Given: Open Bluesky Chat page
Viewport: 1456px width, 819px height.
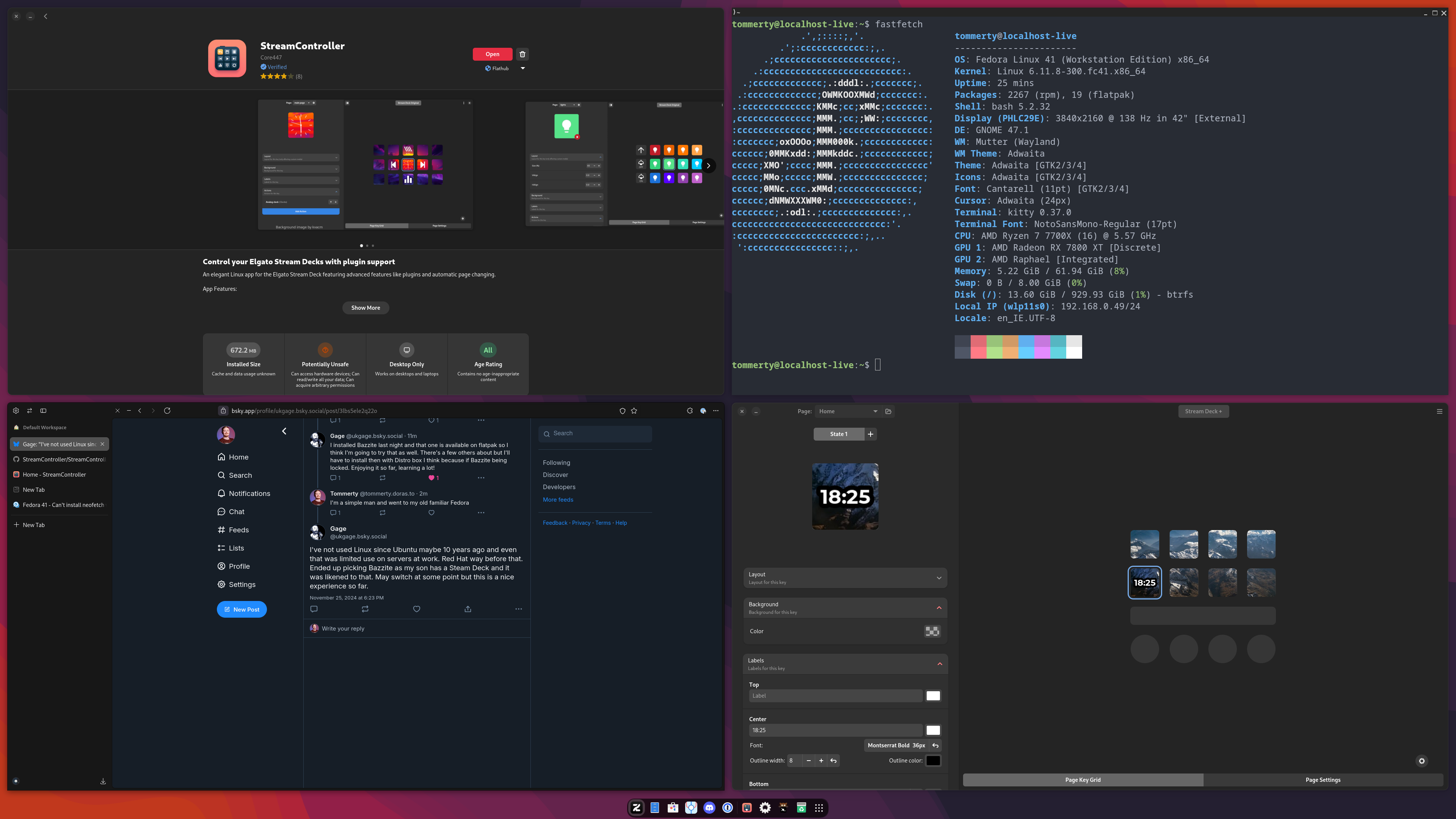Looking at the screenshot, I should [x=231, y=511].
